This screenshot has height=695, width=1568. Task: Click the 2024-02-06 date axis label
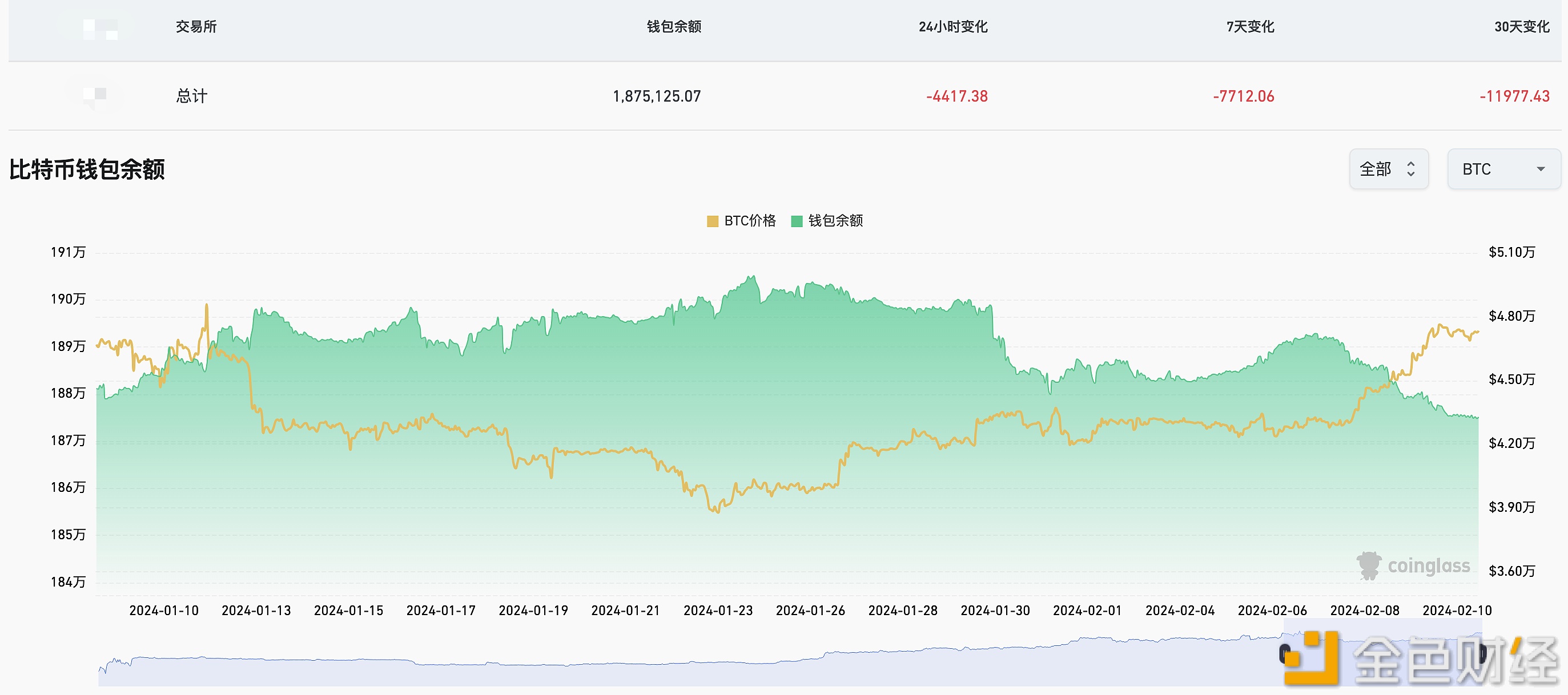coord(1272,610)
